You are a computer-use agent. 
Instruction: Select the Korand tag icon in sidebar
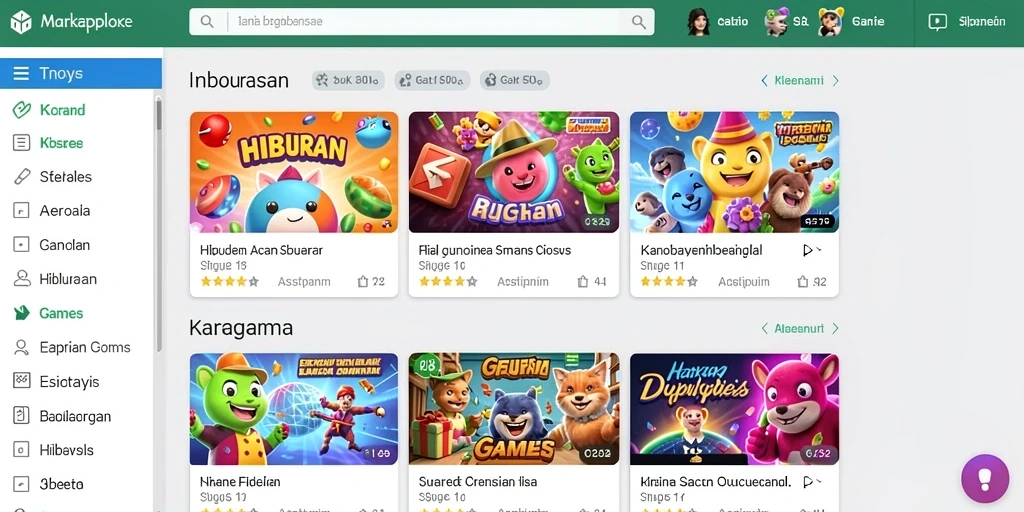click(x=22, y=110)
